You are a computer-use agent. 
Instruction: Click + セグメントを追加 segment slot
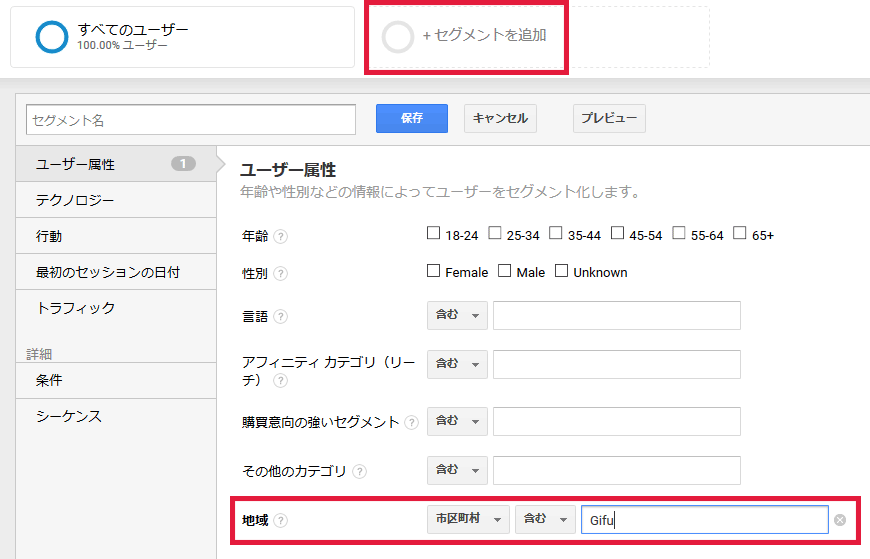click(467, 37)
